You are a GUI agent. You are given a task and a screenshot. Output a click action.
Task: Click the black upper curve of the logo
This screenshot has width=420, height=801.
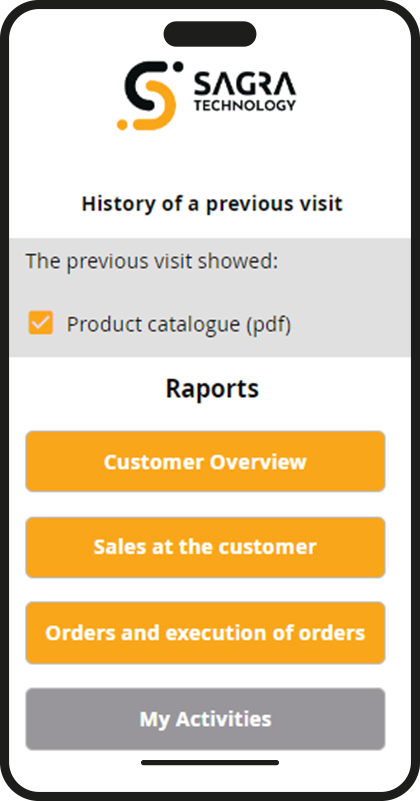[146, 84]
